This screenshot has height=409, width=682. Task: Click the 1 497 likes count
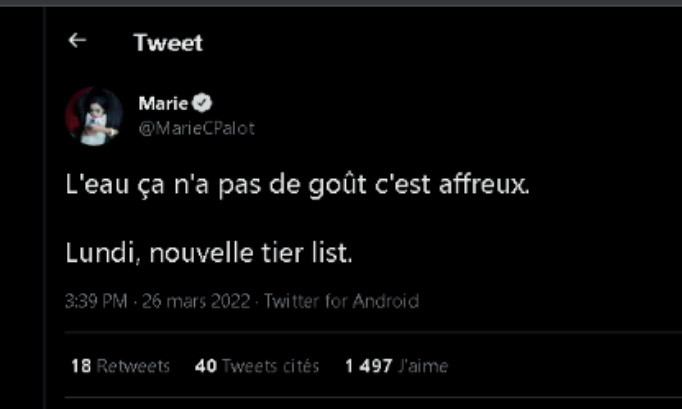pyautogui.click(x=367, y=366)
